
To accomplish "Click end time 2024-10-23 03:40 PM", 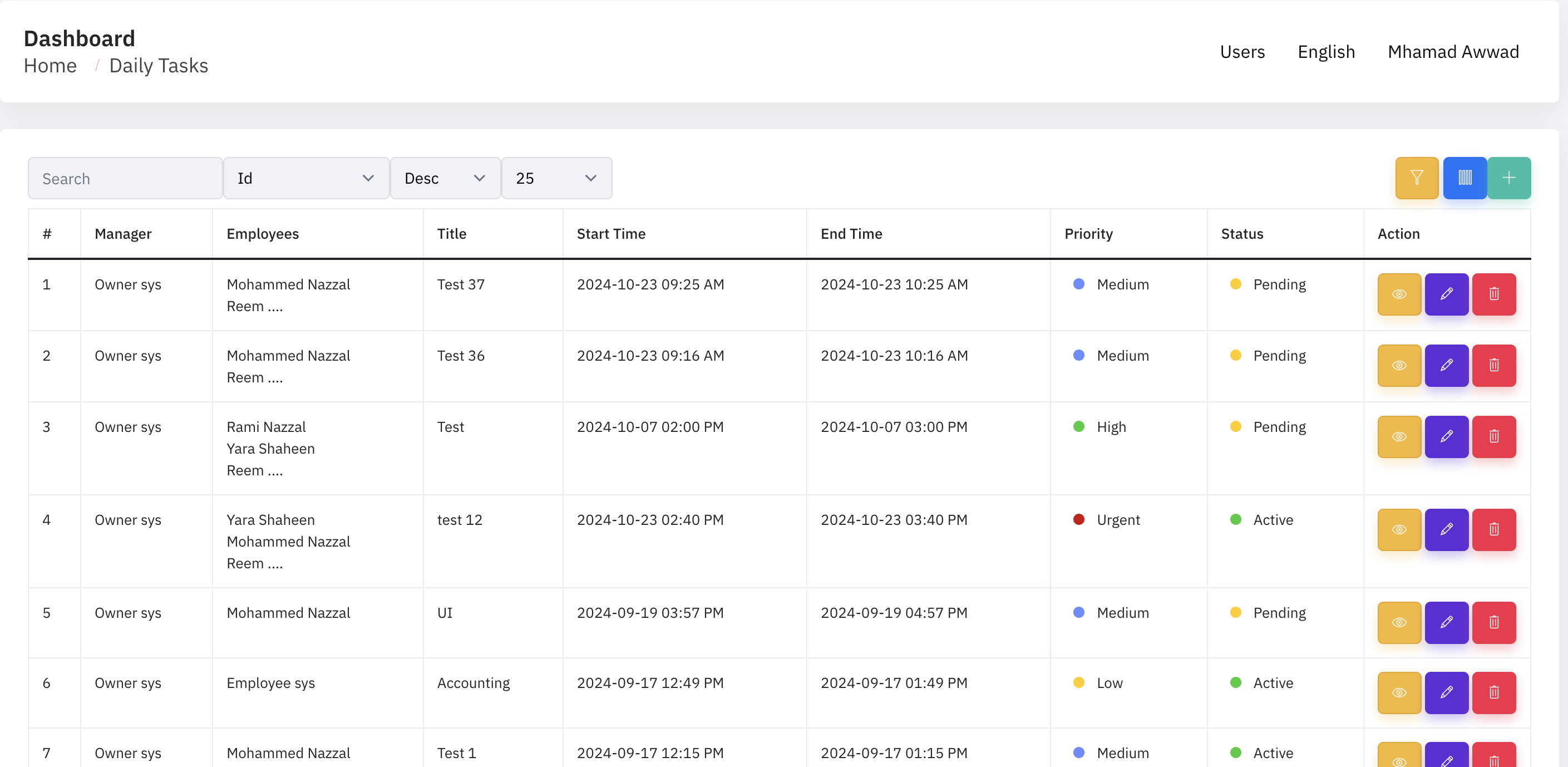I will tap(894, 520).
